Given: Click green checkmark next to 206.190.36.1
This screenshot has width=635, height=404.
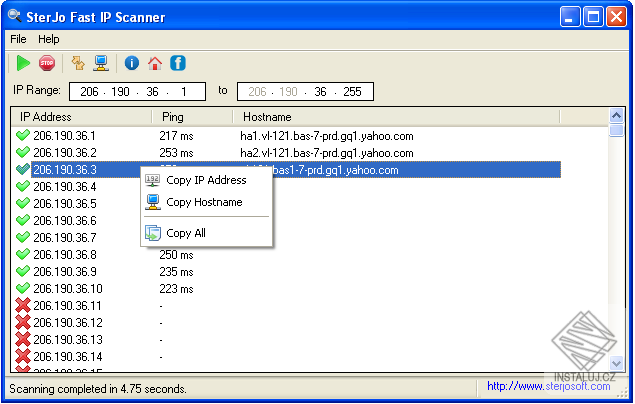Looking at the screenshot, I should tap(23, 135).
